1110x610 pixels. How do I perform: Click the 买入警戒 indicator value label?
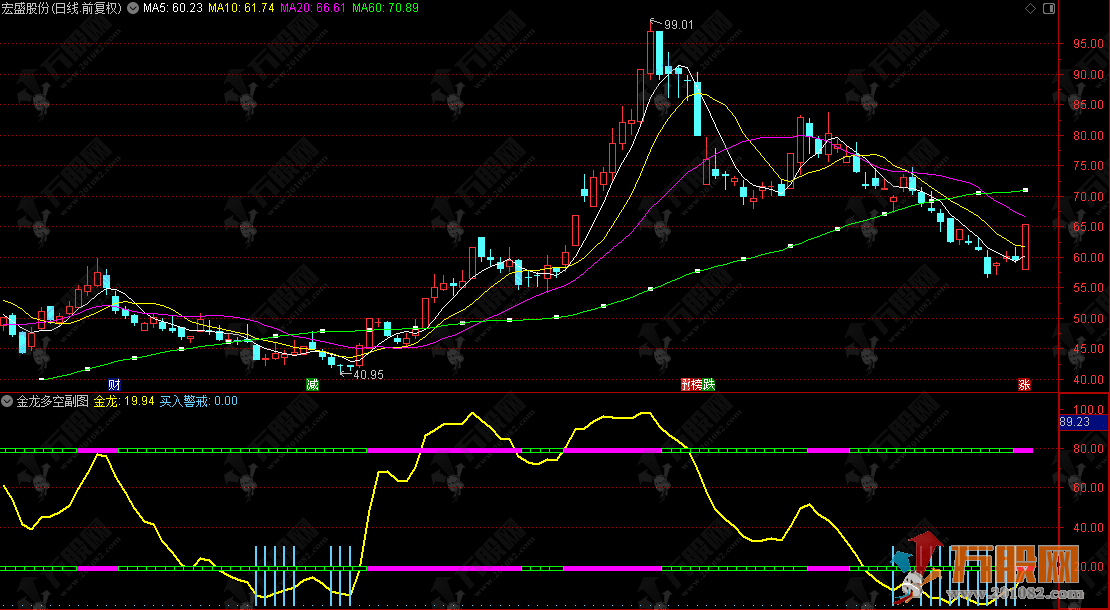pos(198,401)
